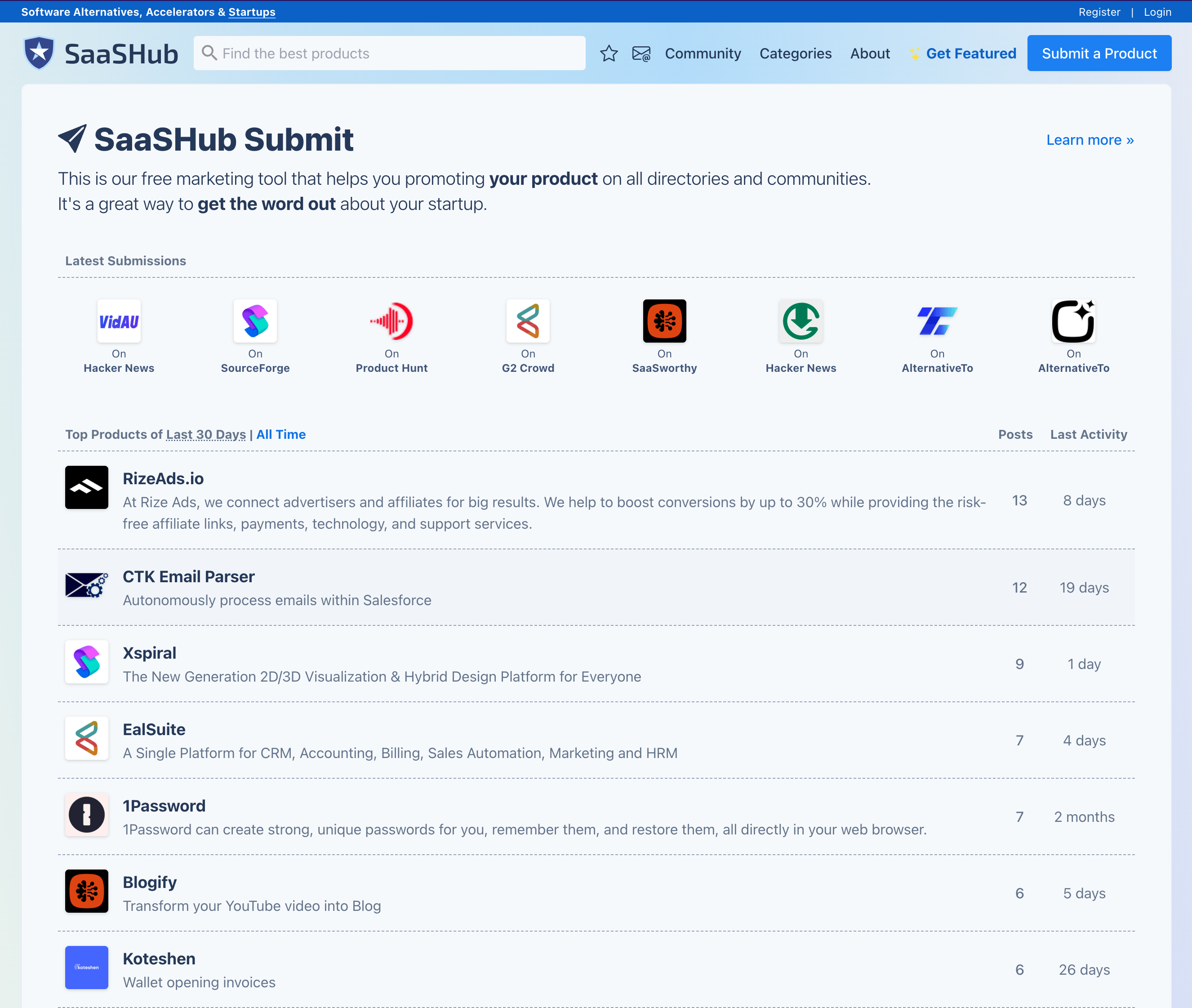Open the VidAU submission icon
The image size is (1192, 1008).
click(119, 321)
